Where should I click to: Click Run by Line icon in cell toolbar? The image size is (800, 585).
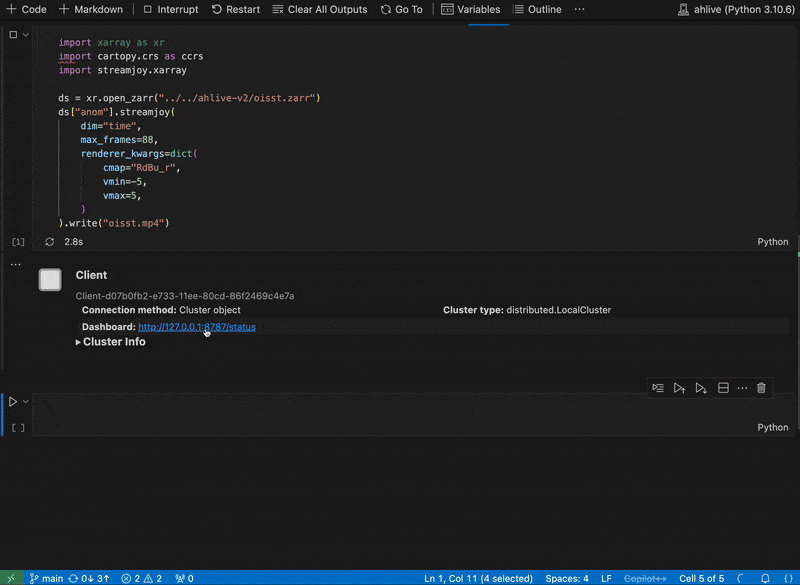point(658,388)
